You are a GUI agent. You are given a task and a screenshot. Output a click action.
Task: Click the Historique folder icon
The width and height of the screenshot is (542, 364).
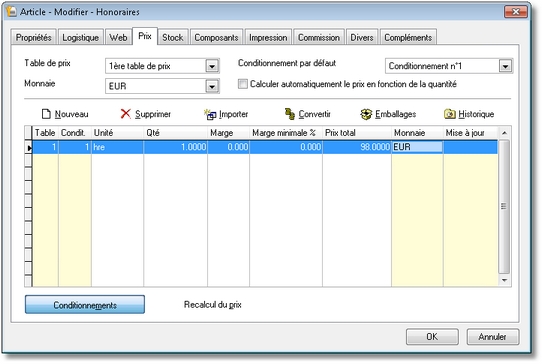450,114
